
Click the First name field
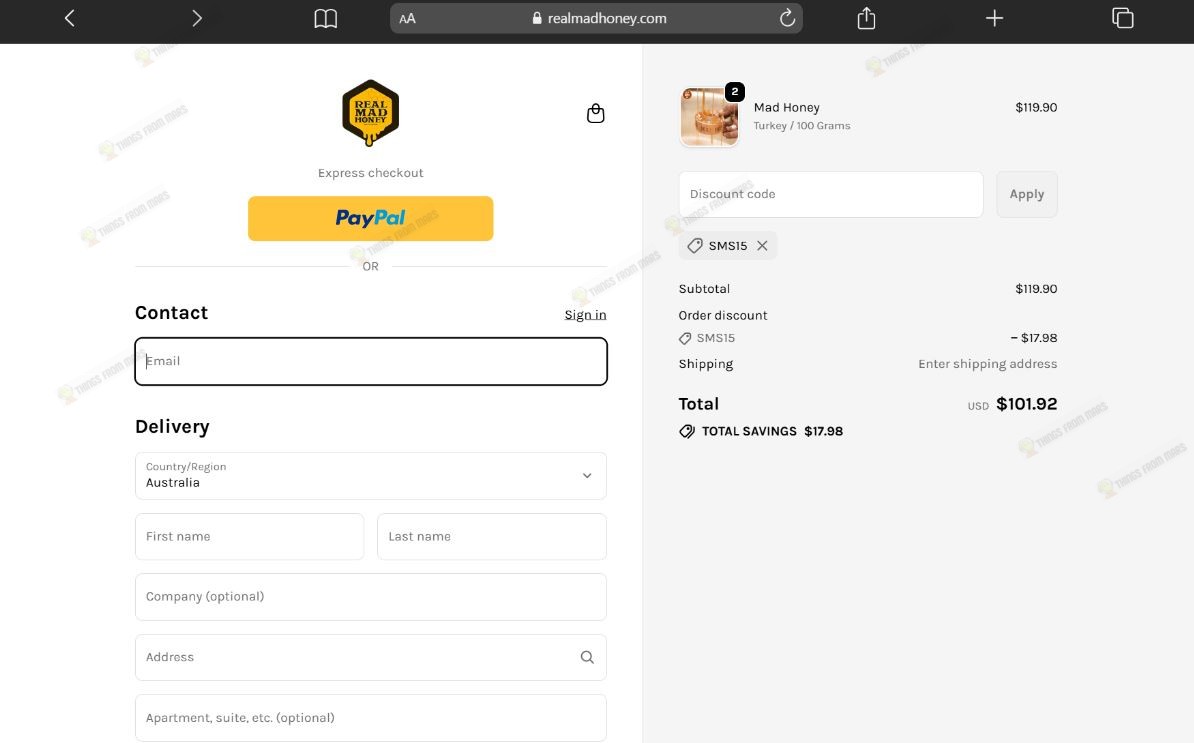(x=250, y=537)
